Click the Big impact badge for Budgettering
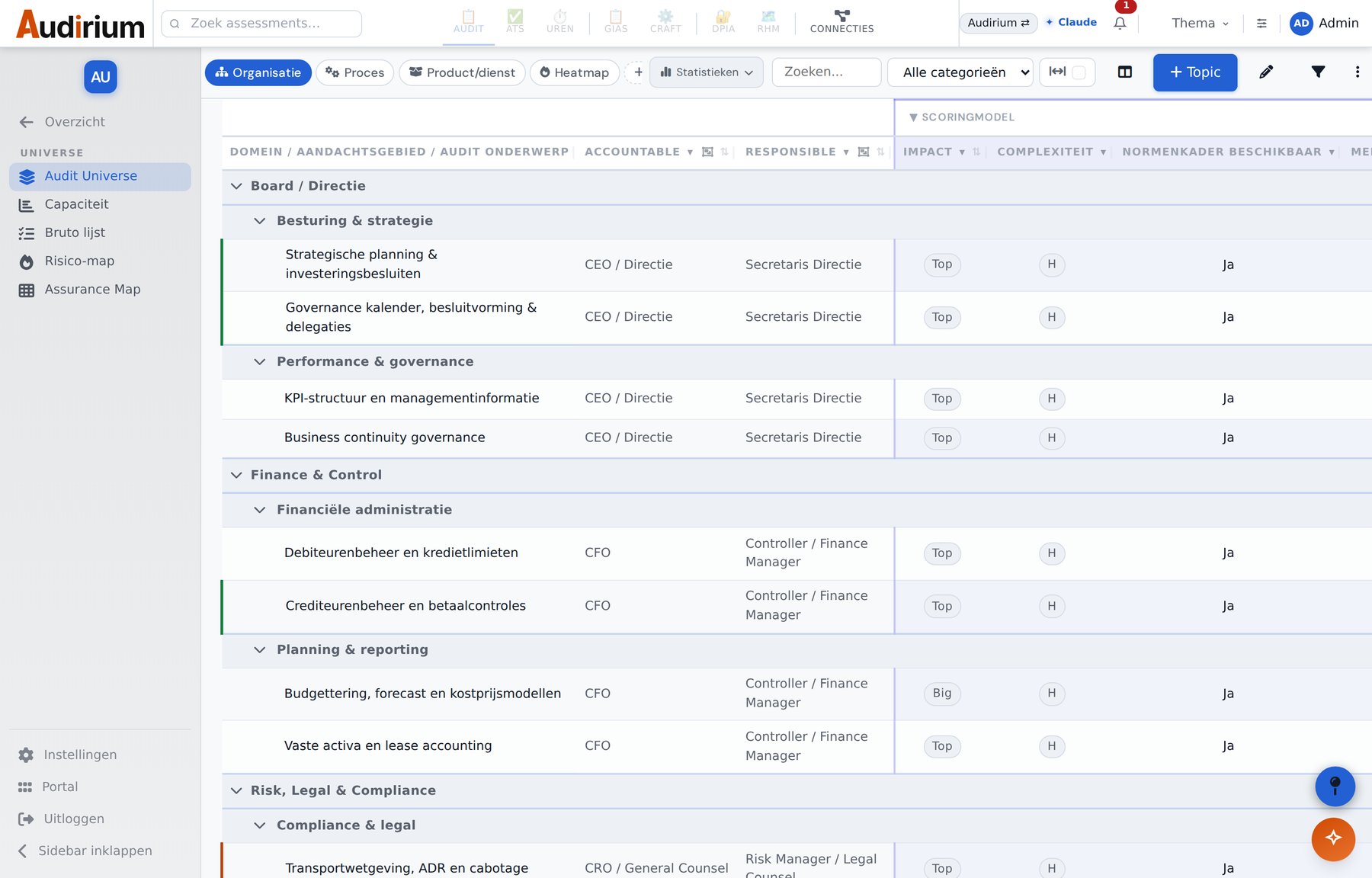This screenshot has height=878, width=1372. click(x=942, y=694)
